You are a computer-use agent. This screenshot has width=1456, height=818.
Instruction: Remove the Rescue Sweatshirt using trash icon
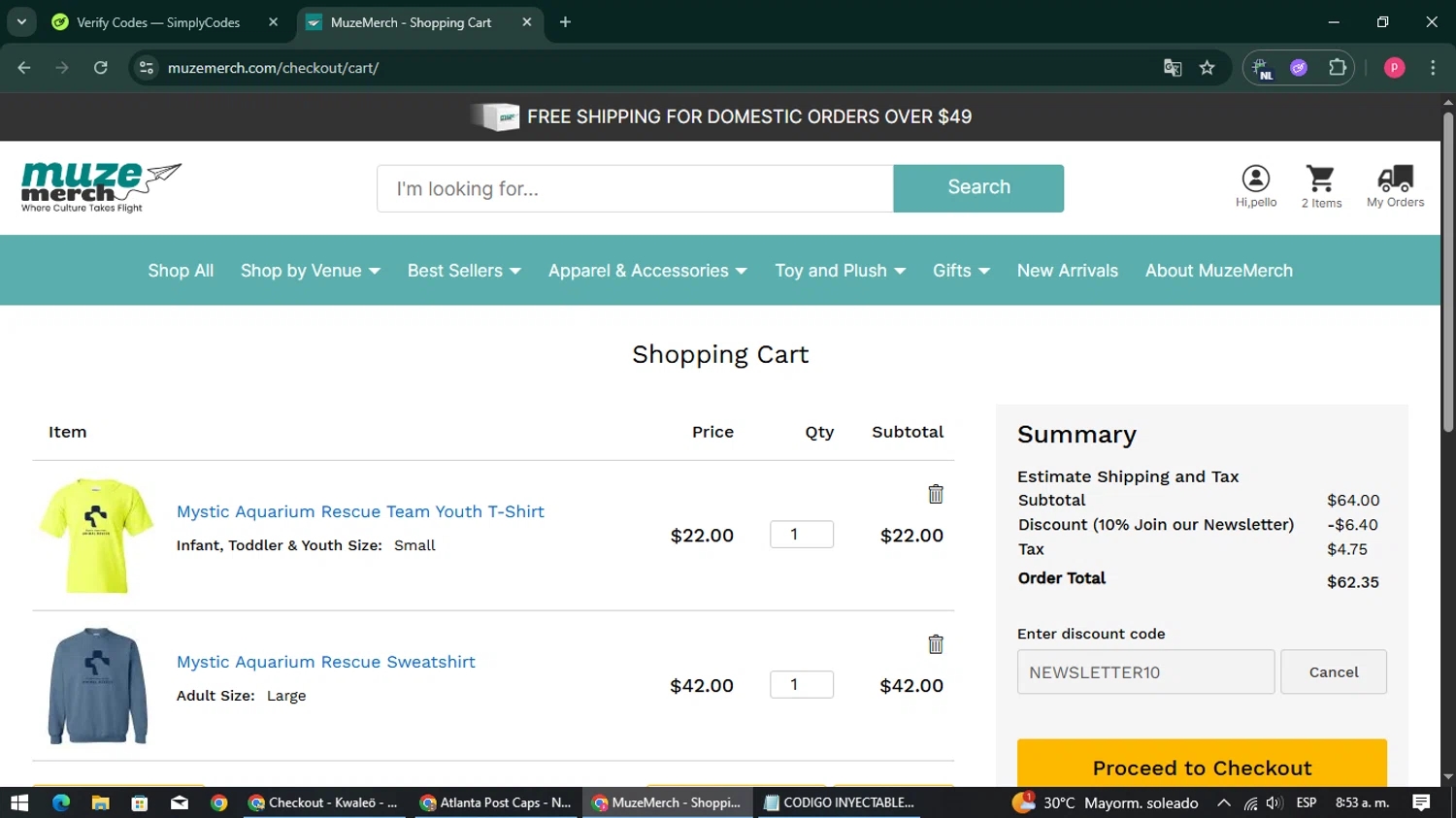coord(935,644)
